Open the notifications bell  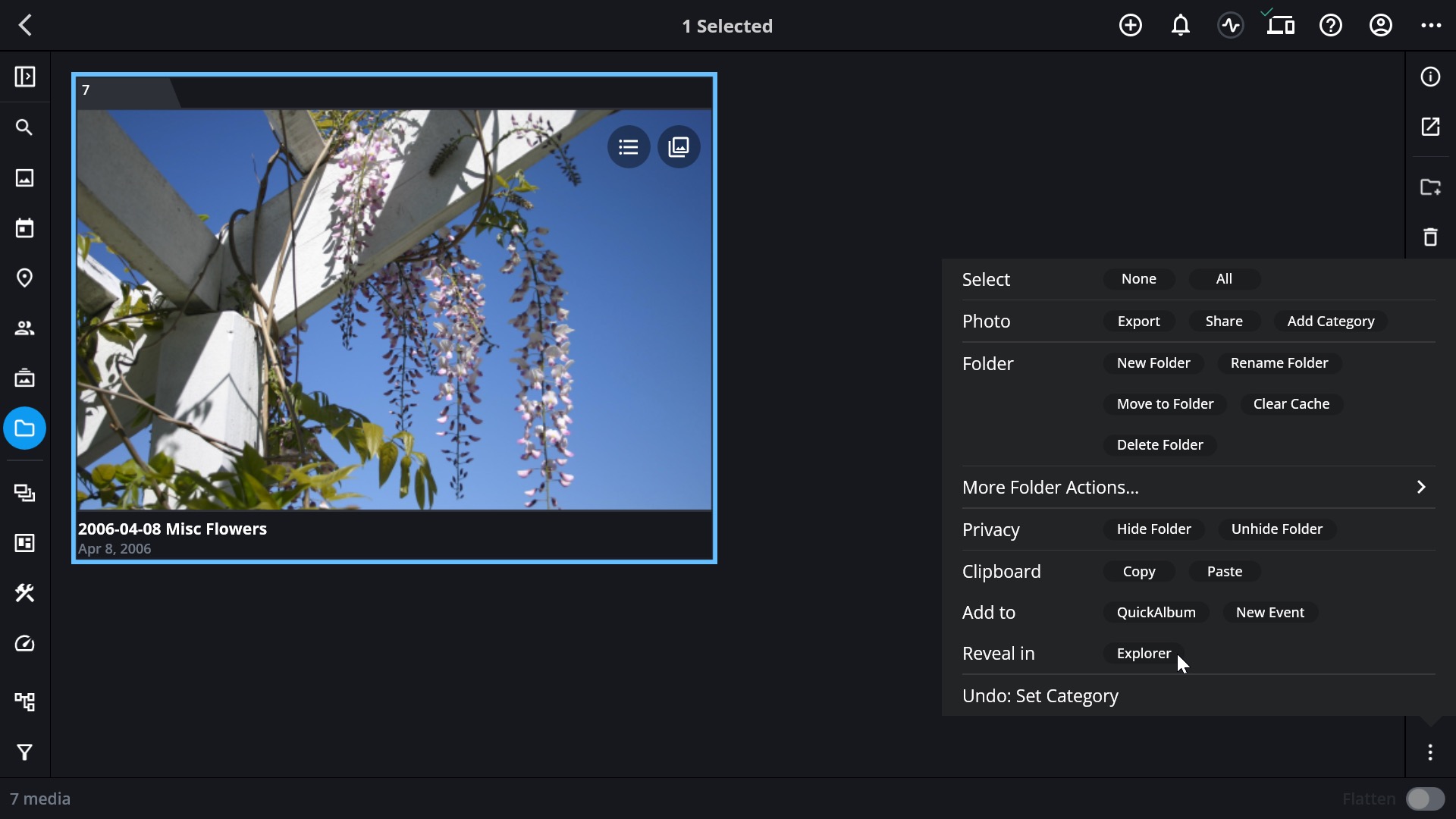click(x=1180, y=26)
